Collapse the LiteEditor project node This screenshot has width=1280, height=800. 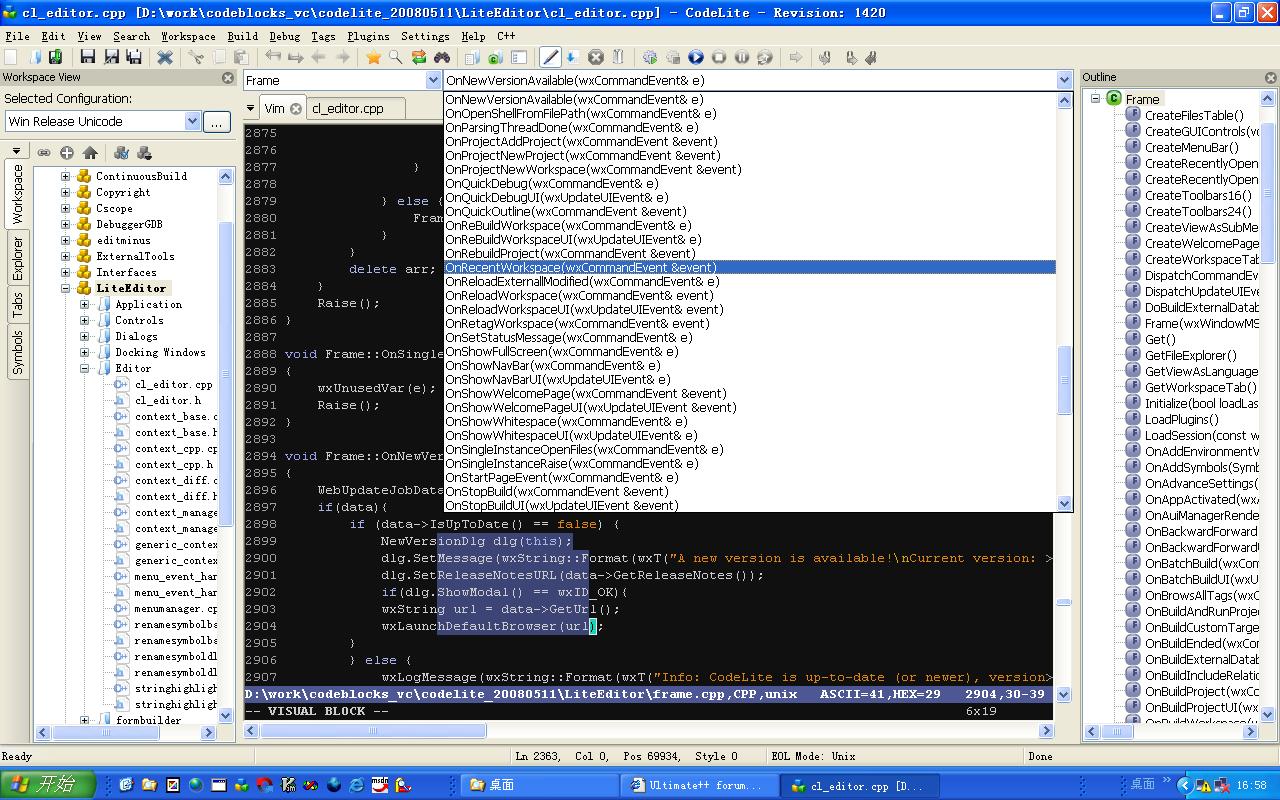(66, 289)
